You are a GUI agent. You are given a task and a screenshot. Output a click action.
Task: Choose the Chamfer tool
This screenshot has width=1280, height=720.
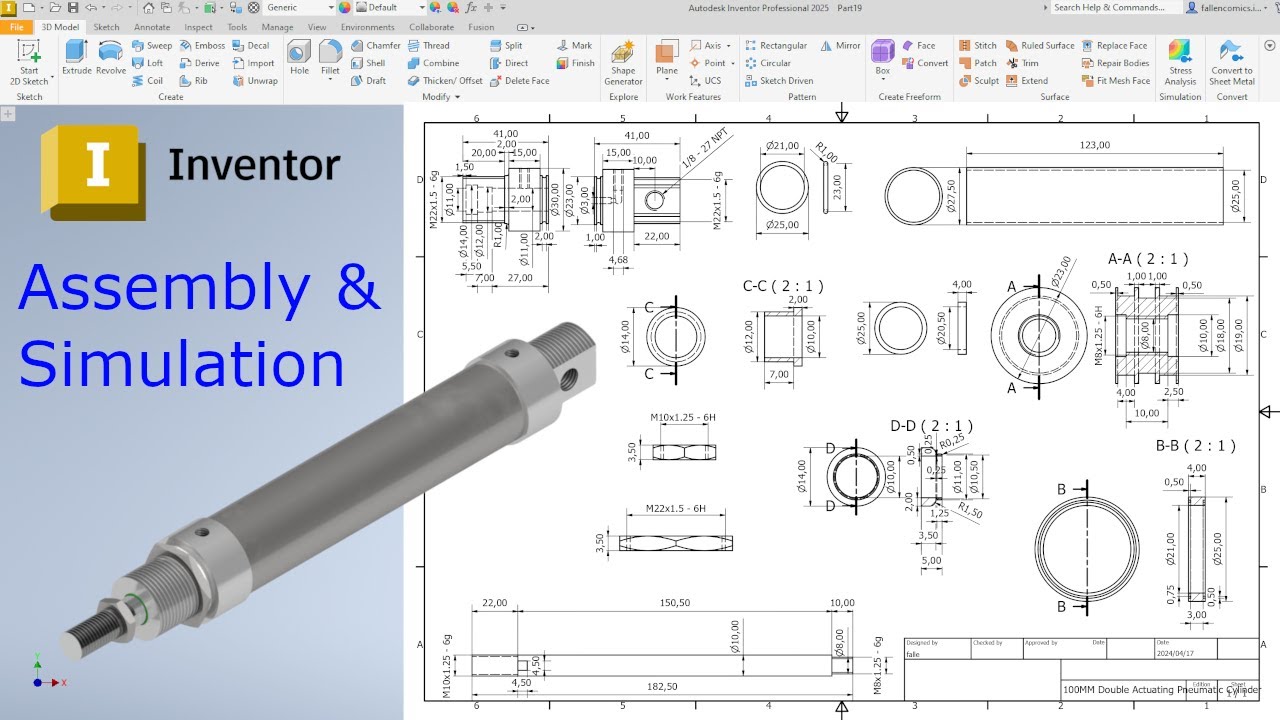[x=376, y=45]
